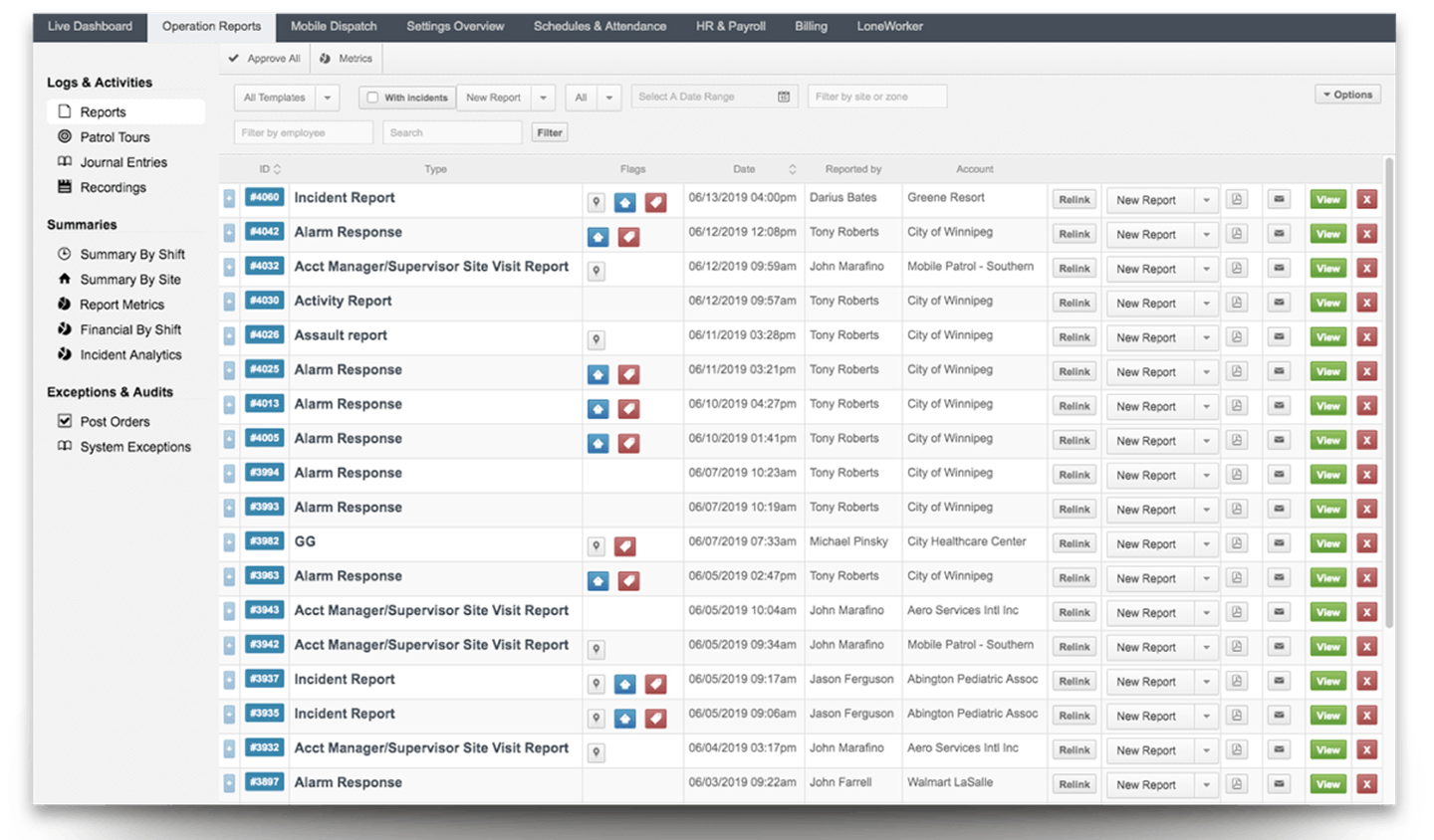Open report ID badge #3993

[x=265, y=507]
